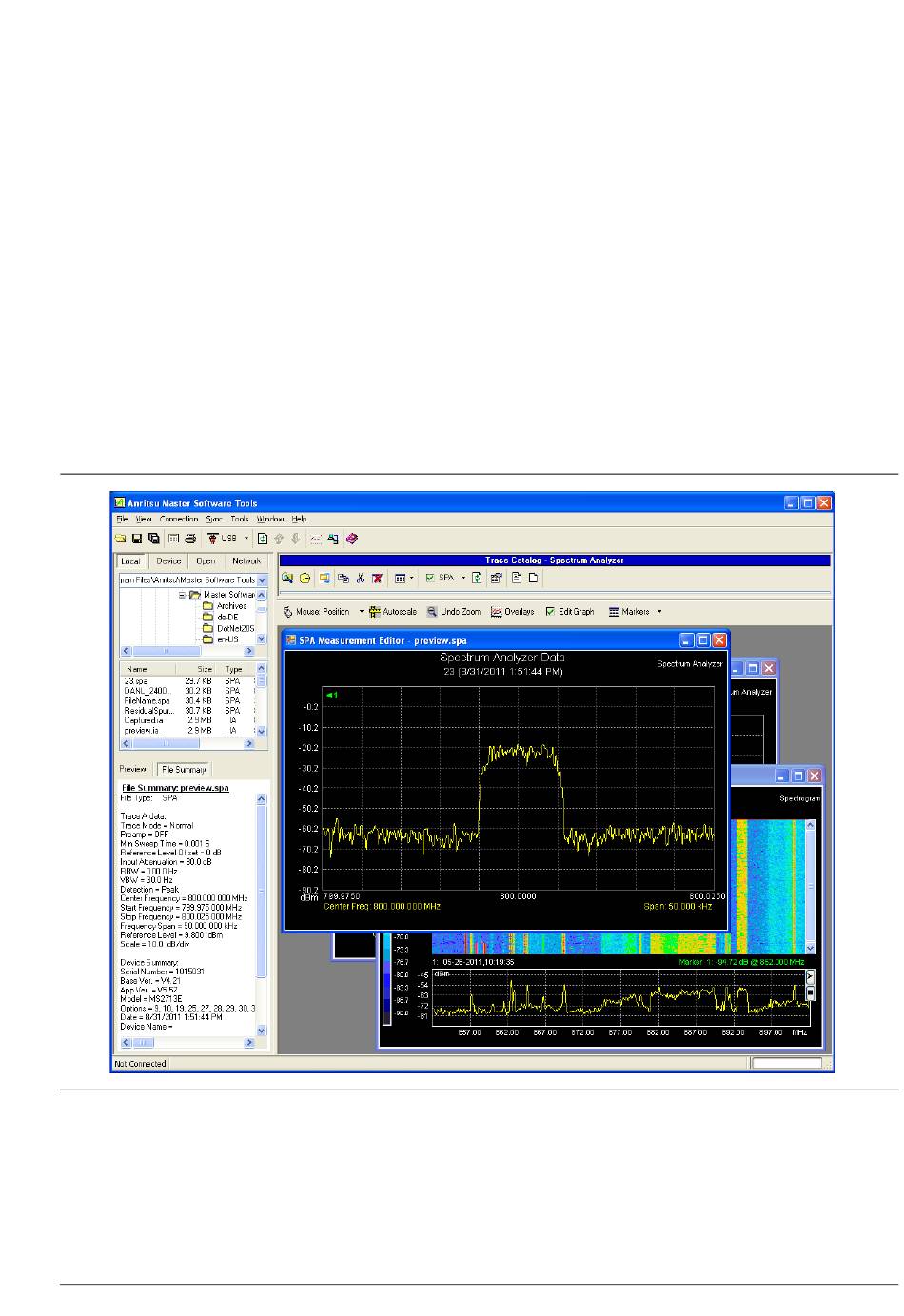Viewport: 904px width, 1316px height.
Task: Click green marker 1 indicator on graph
Action: point(332,695)
